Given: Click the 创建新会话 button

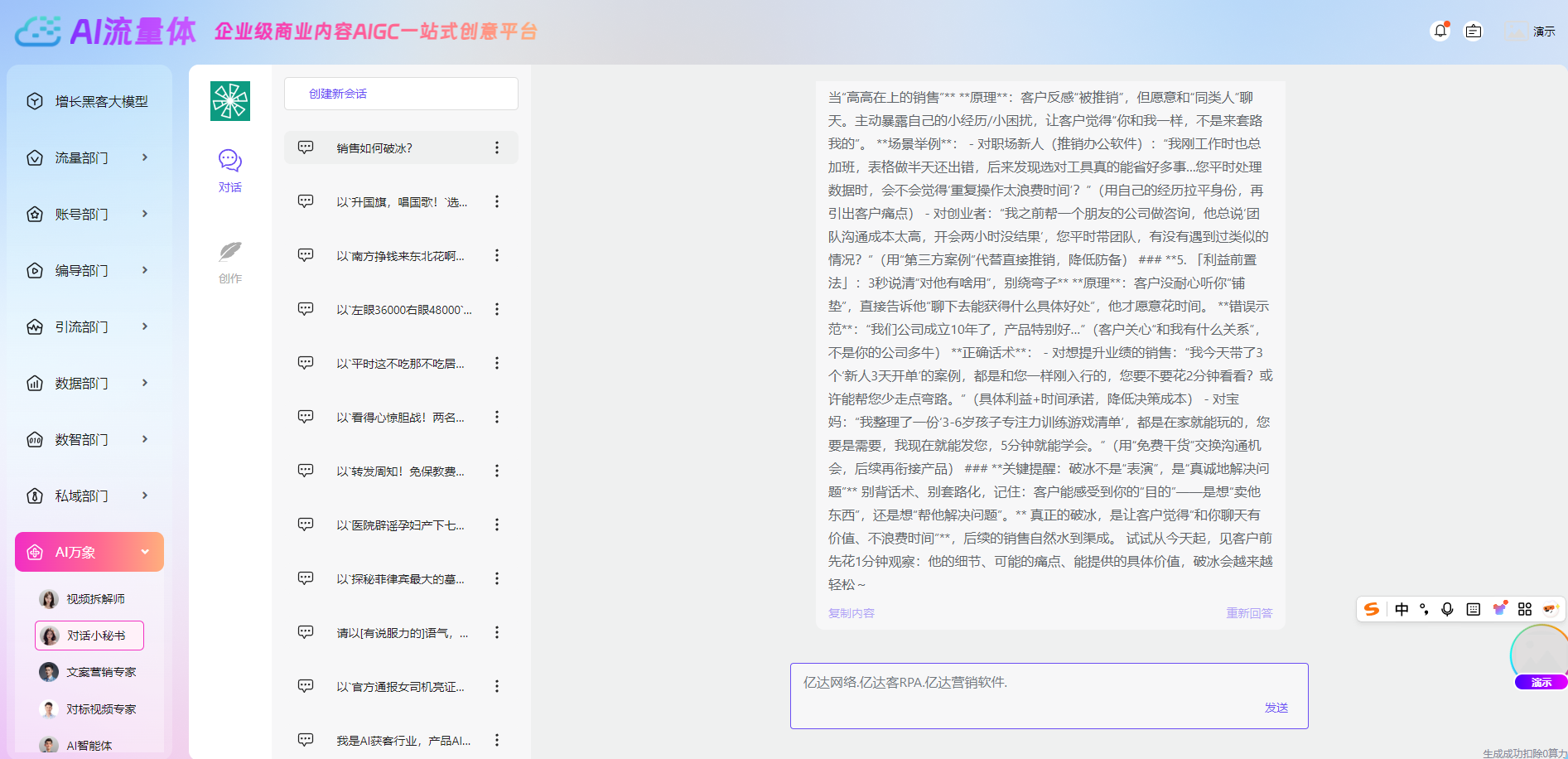Looking at the screenshot, I should click(x=401, y=94).
